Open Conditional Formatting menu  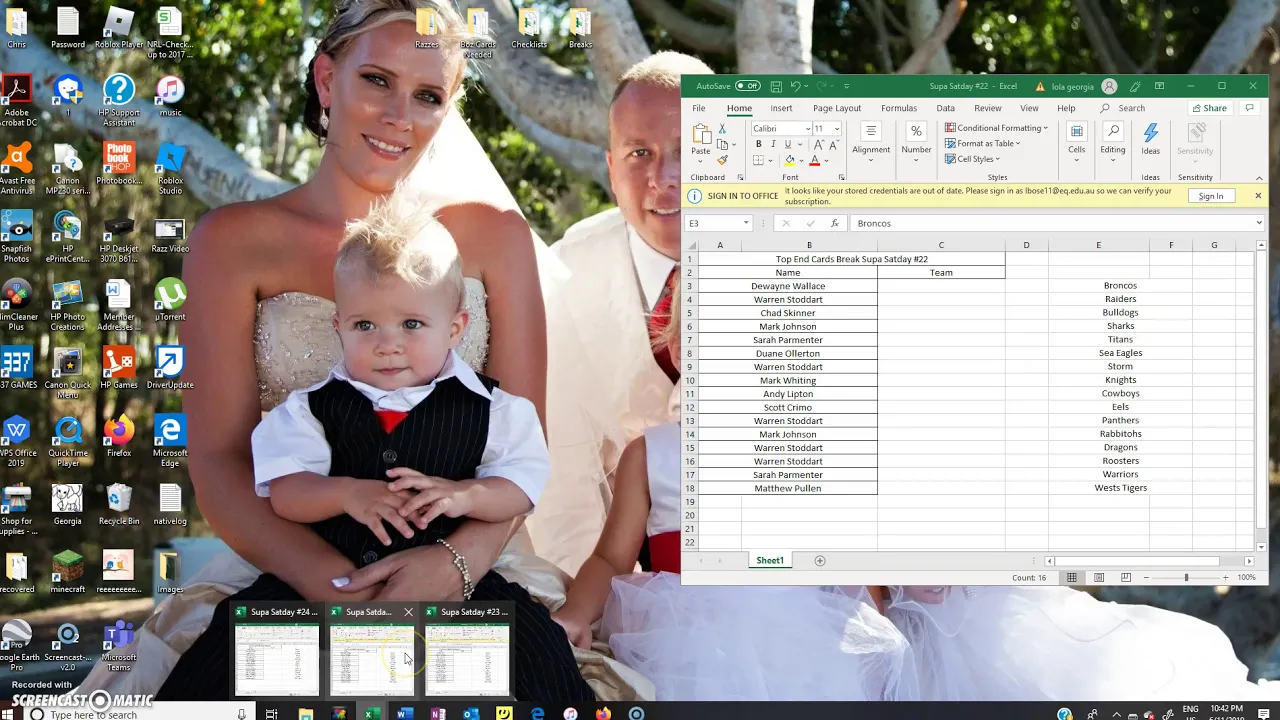[x=996, y=128]
